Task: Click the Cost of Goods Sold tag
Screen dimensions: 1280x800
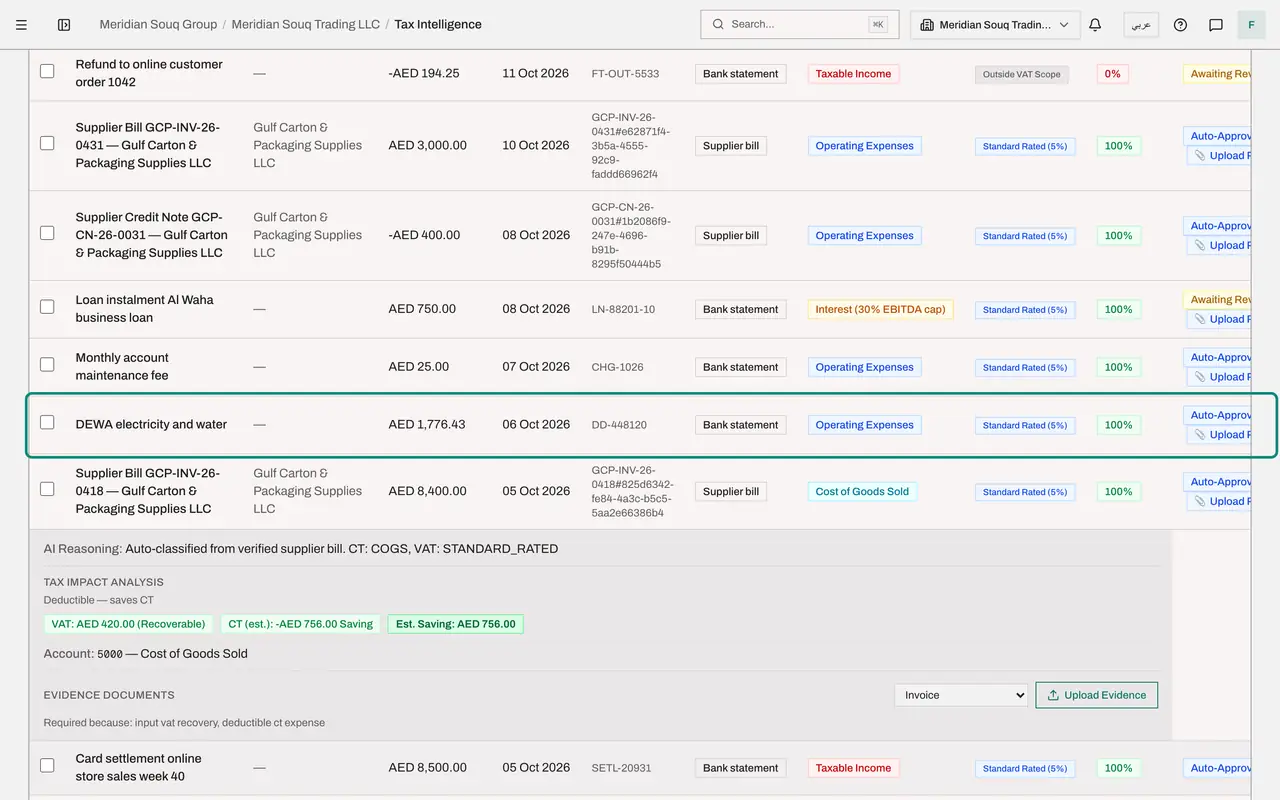Action: 862,491
